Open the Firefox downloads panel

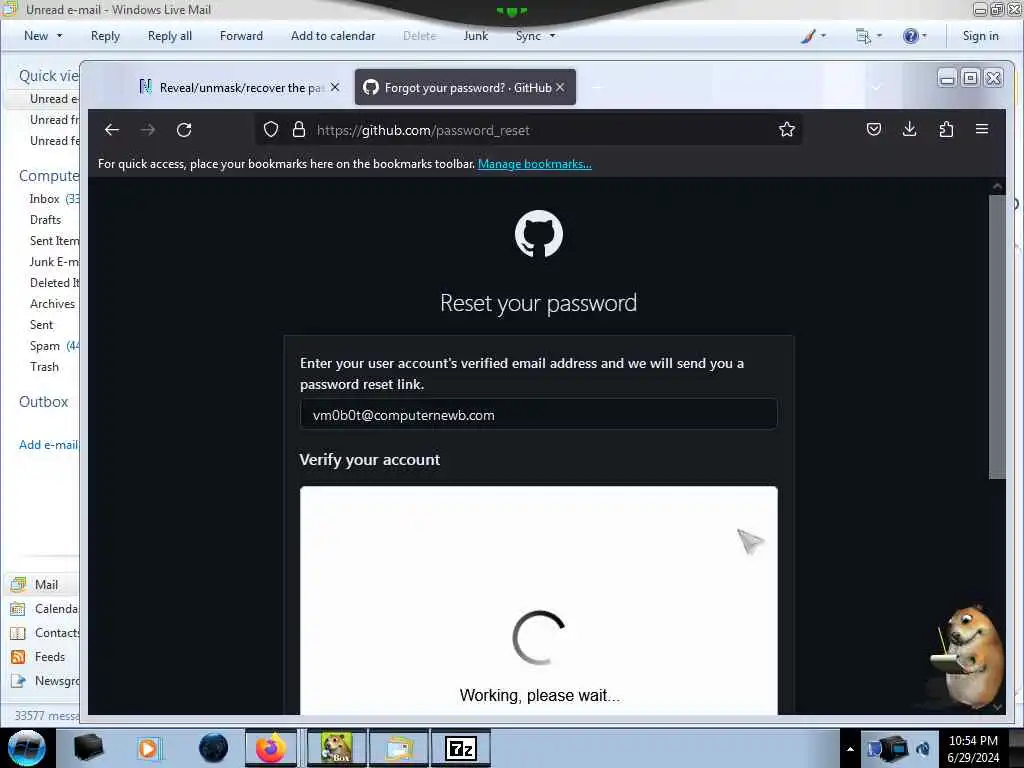(x=910, y=129)
